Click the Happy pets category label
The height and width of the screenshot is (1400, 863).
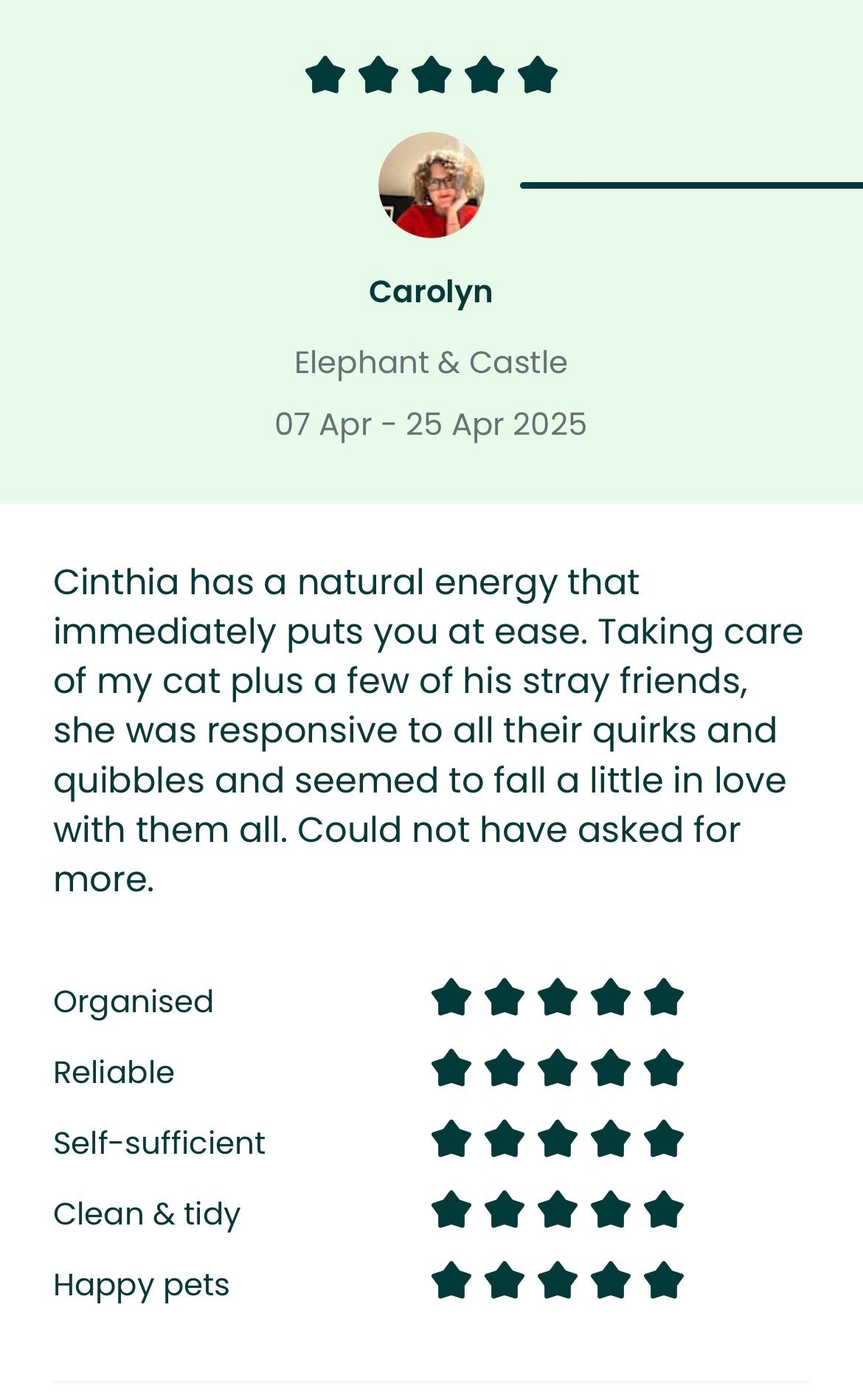142,1286
